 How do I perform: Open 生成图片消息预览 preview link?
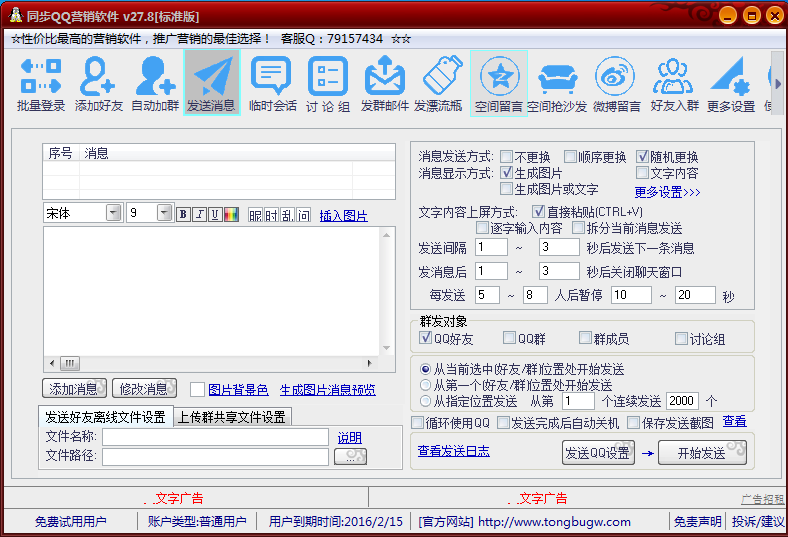[328, 389]
